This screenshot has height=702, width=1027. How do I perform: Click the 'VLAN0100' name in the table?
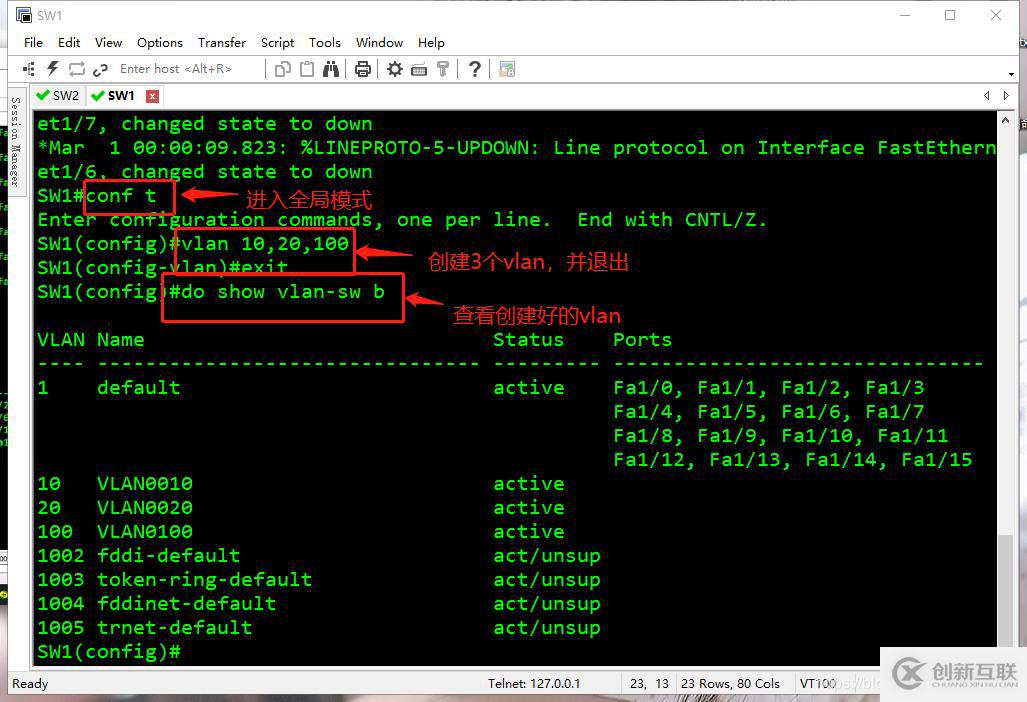(x=145, y=532)
